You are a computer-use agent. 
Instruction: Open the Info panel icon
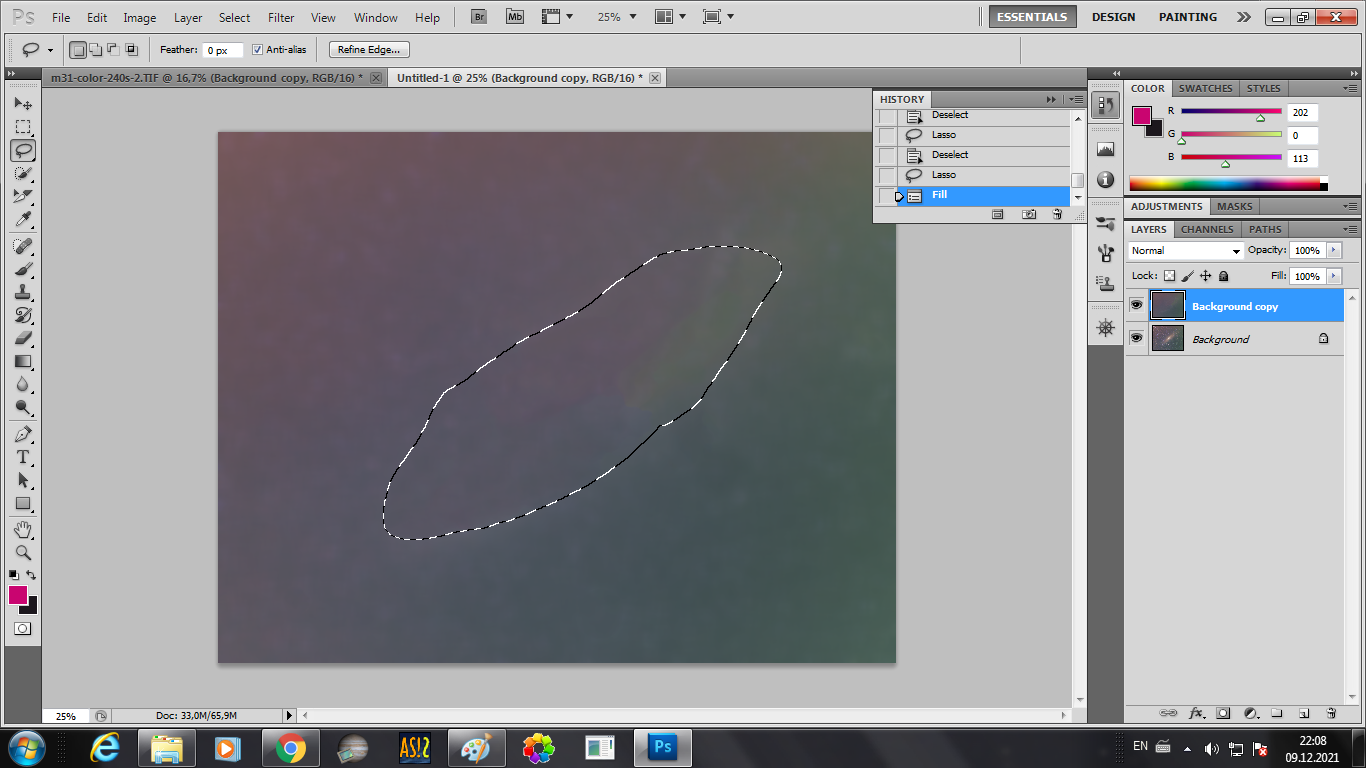coord(1105,179)
